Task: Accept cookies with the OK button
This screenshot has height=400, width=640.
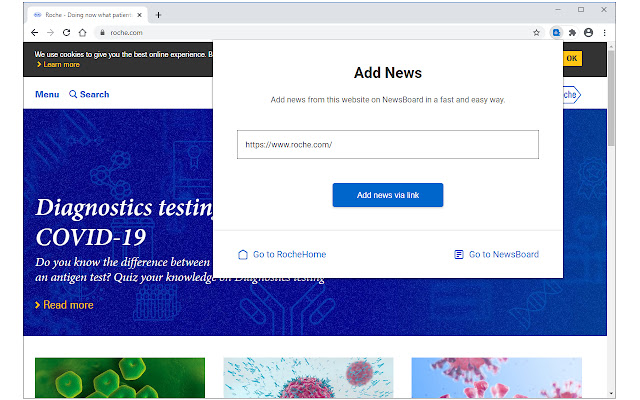Action: tap(572, 58)
